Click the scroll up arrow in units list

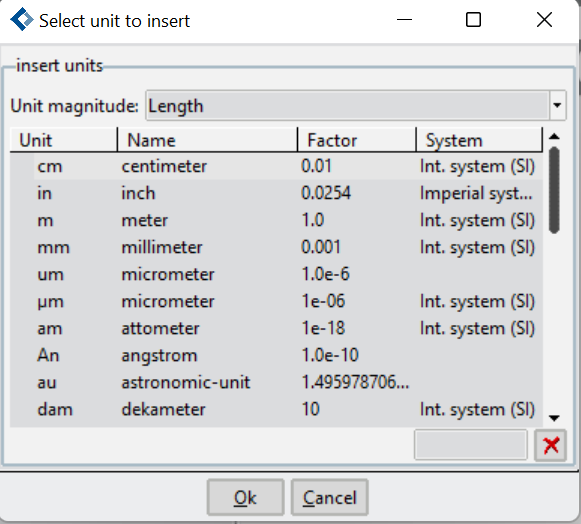554,137
